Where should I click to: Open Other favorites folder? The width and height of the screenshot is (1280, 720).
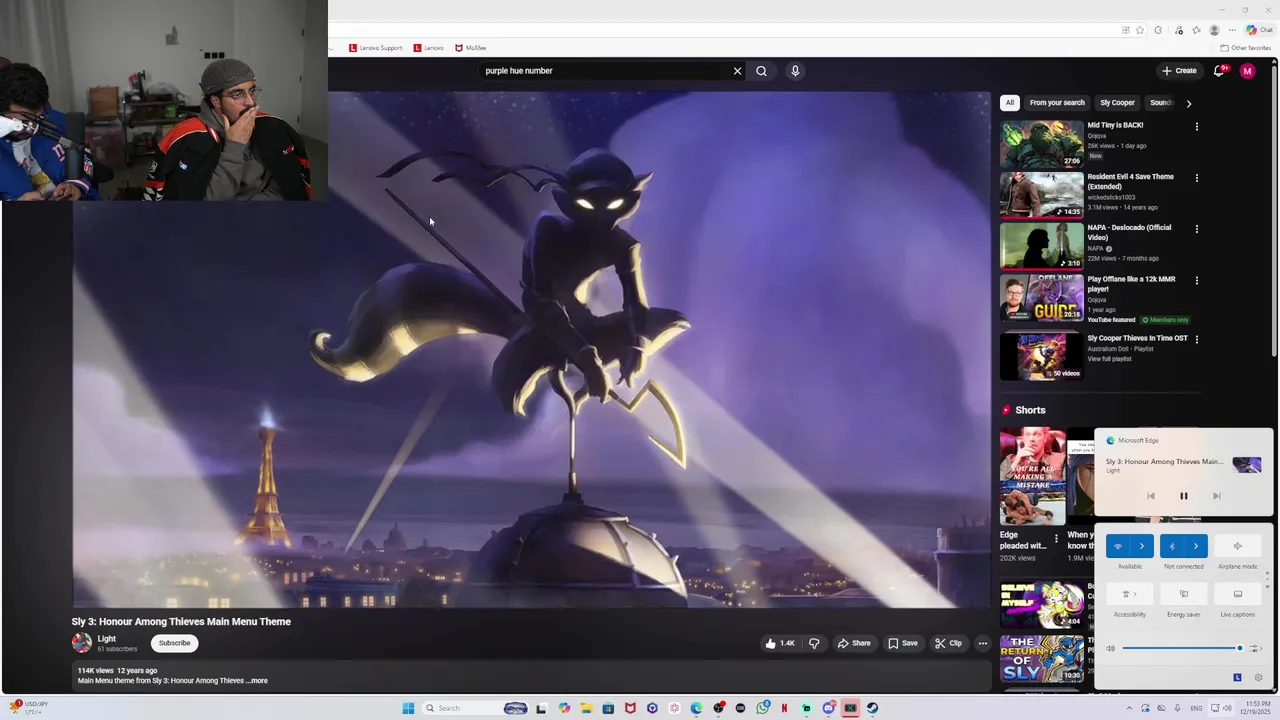point(1246,48)
